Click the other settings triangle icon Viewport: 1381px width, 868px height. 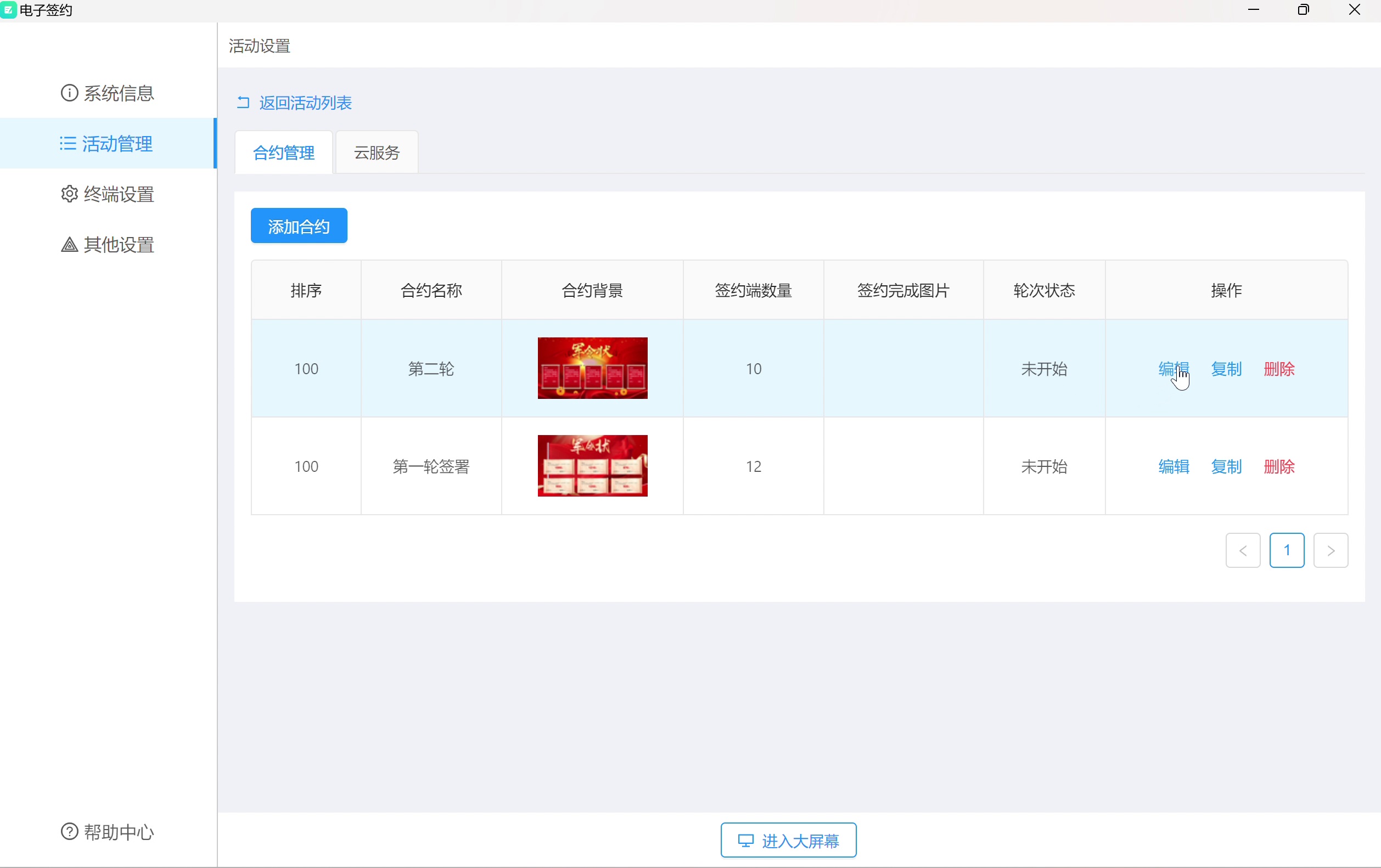[69, 245]
